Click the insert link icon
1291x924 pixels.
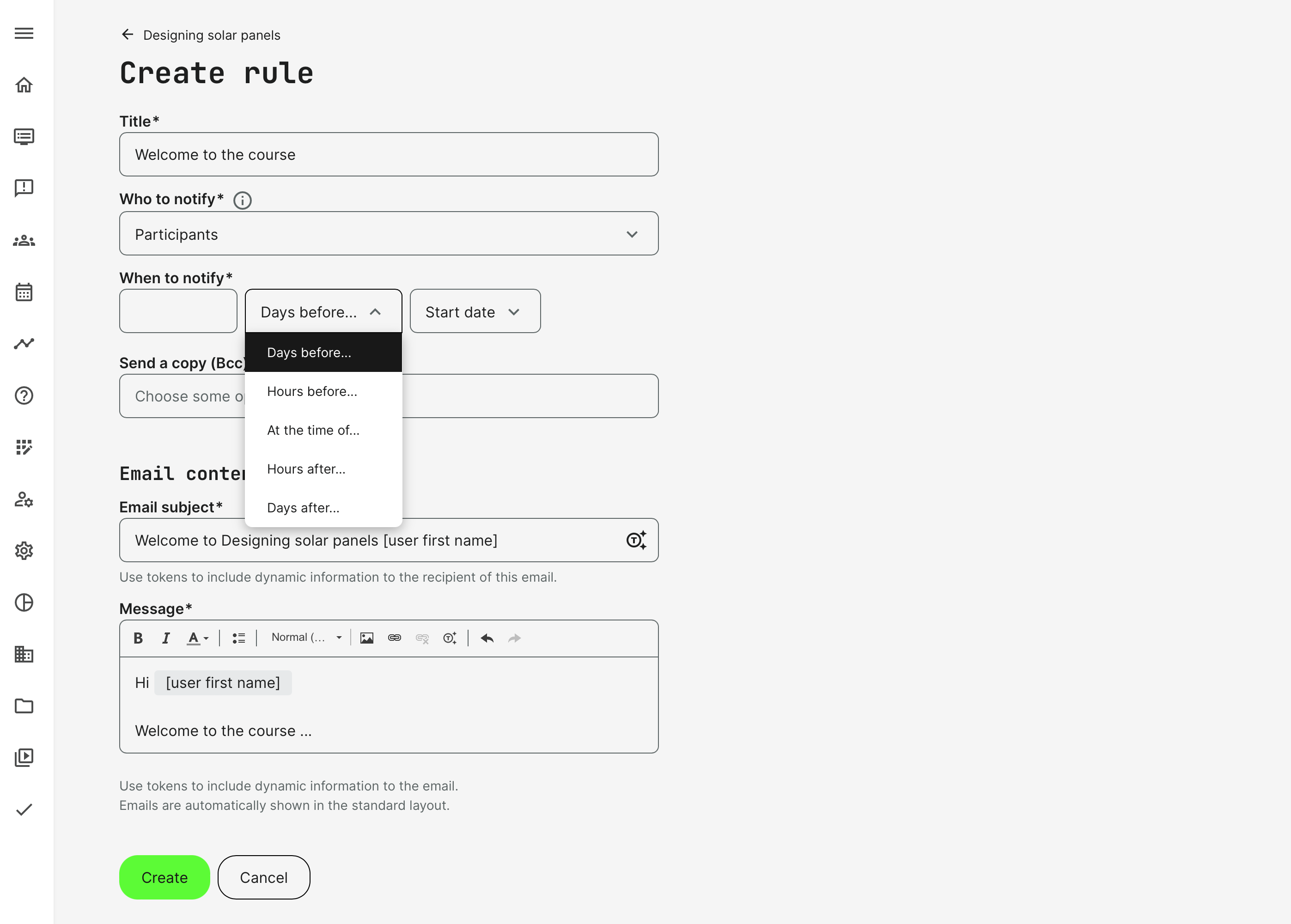tap(394, 638)
